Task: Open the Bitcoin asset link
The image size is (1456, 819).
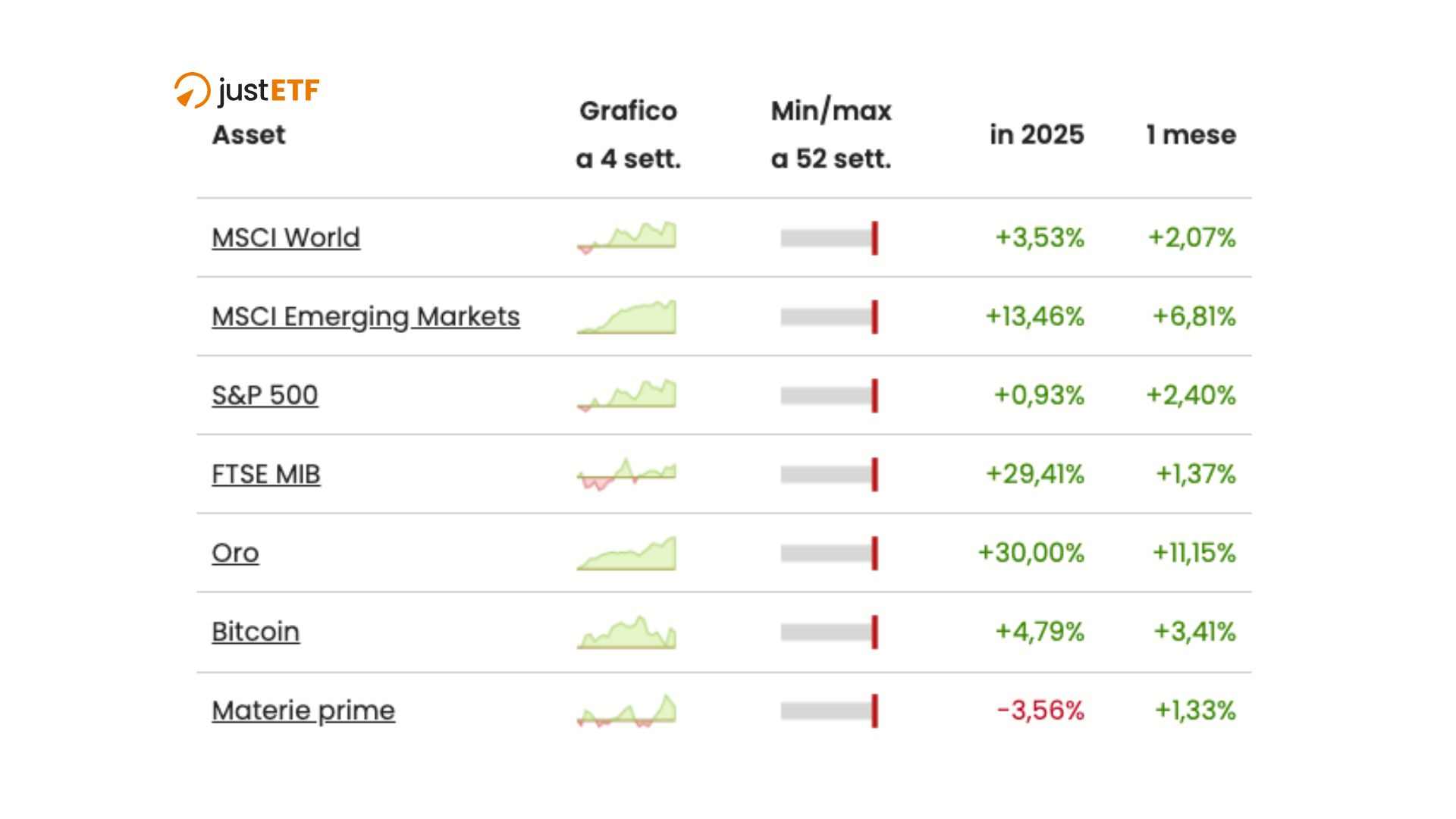Action: (256, 632)
